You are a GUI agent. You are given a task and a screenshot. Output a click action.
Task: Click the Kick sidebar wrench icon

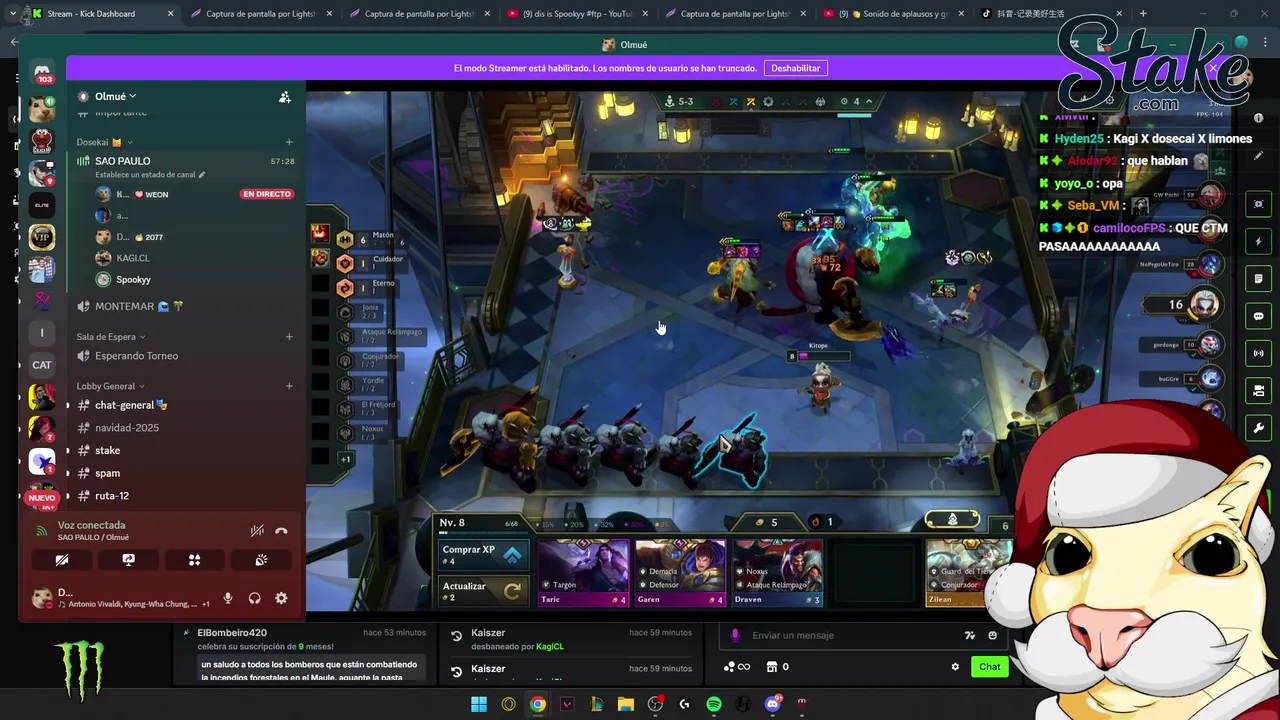[1258, 428]
